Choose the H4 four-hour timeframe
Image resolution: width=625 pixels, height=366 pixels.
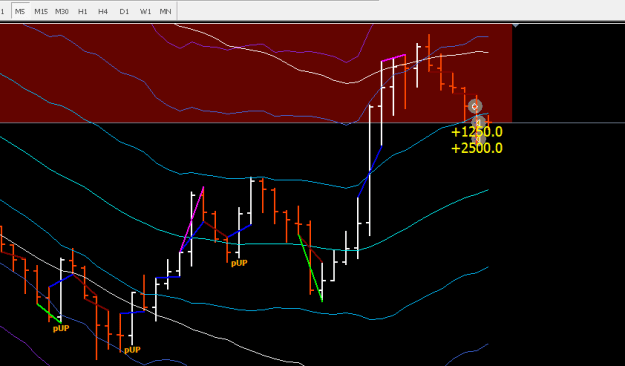click(103, 12)
